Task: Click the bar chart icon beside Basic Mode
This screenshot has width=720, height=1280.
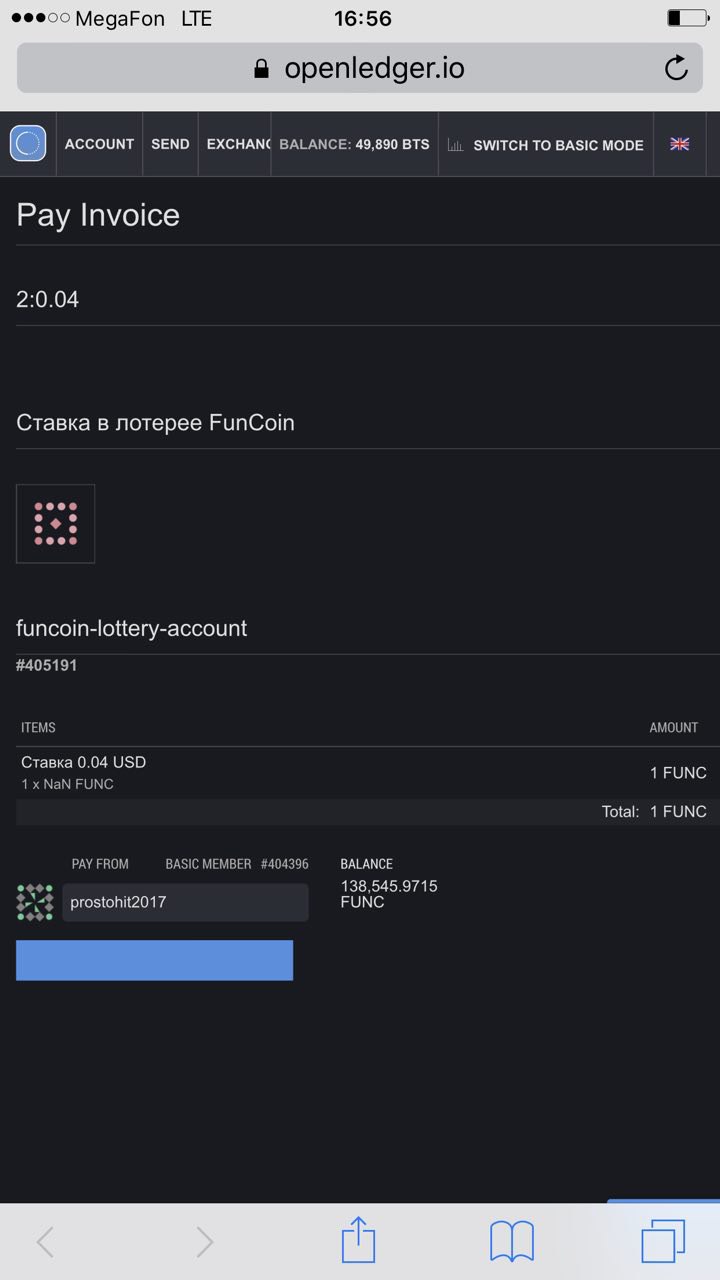Action: [455, 145]
